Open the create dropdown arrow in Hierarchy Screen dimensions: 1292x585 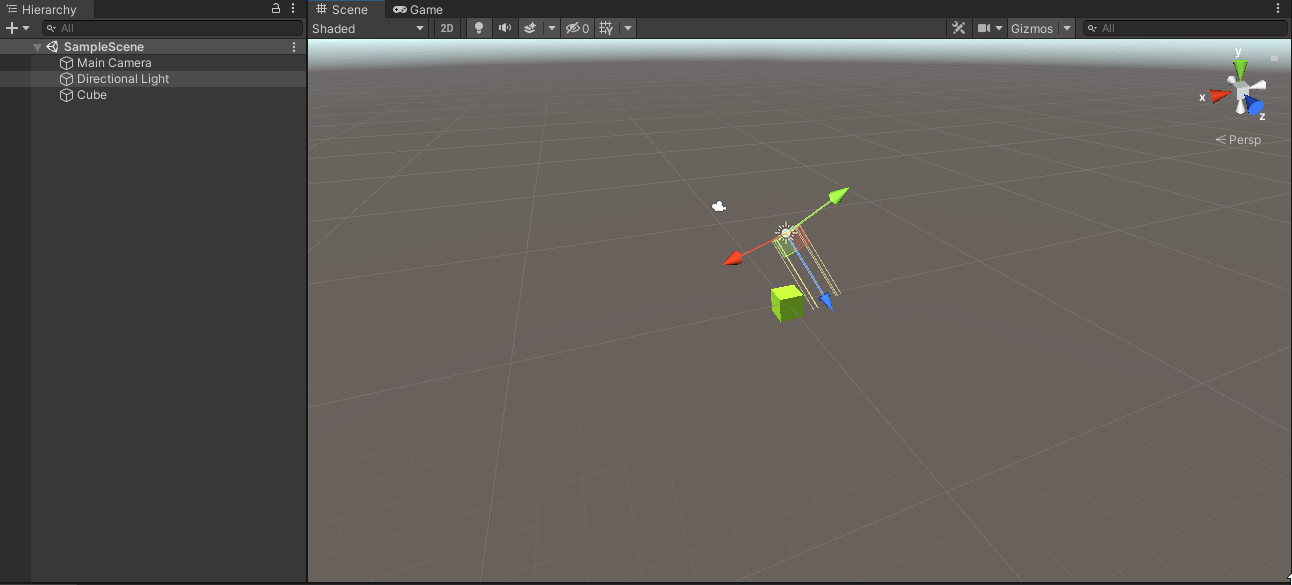(26, 28)
